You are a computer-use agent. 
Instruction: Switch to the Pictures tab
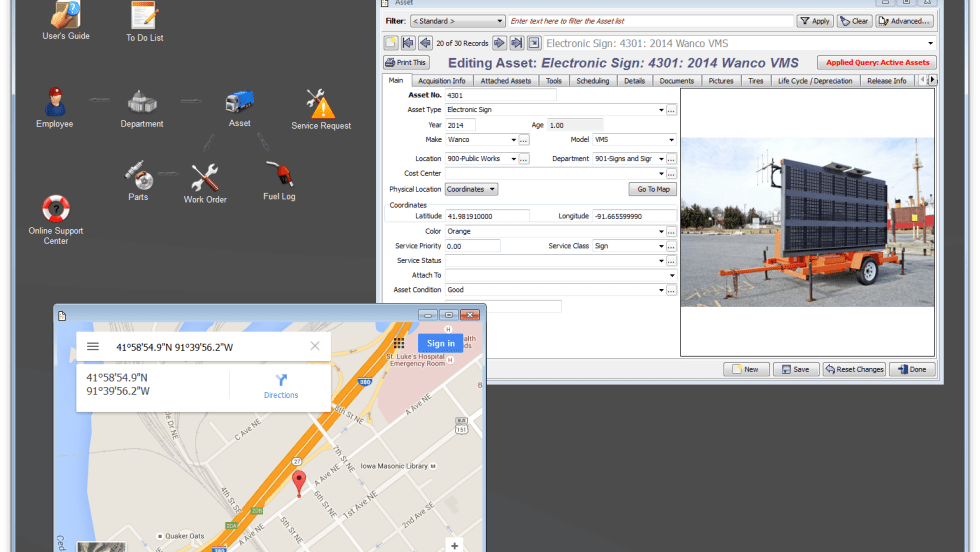(720, 81)
